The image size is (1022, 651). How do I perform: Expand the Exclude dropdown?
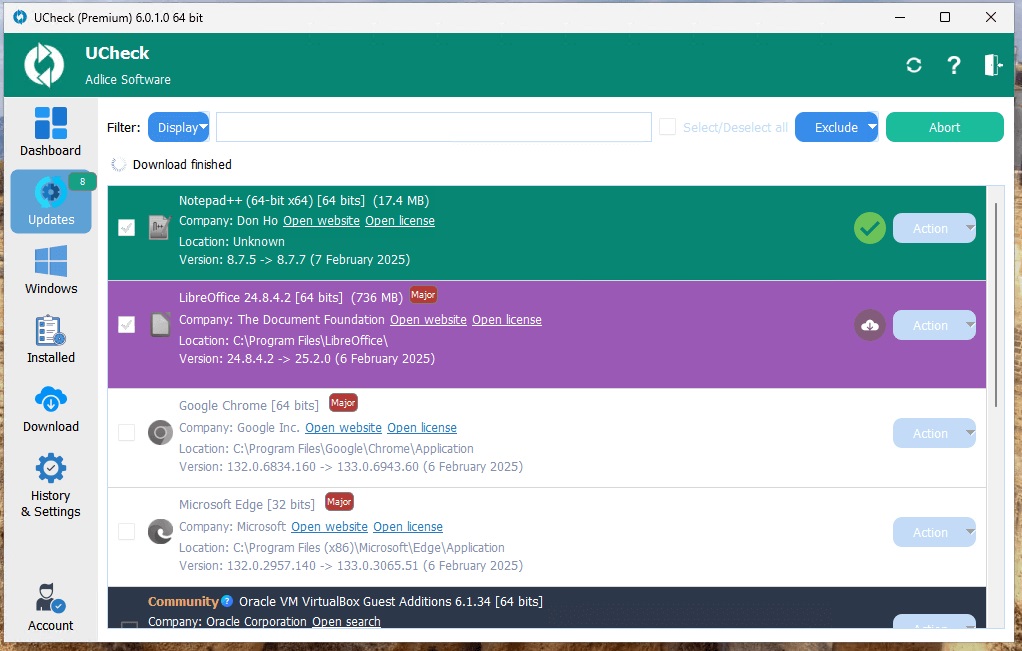pos(836,127)
